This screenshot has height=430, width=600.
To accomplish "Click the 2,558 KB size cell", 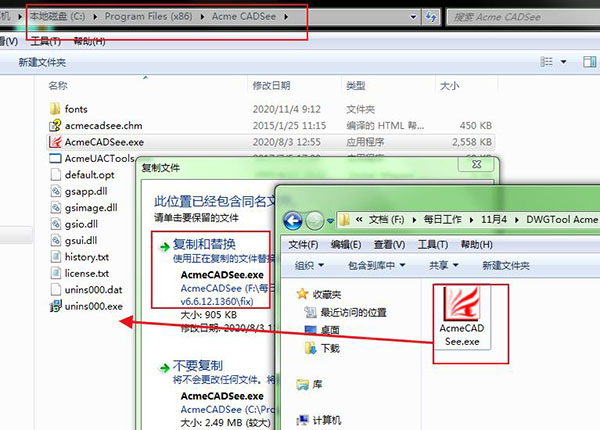I will 472,142.
